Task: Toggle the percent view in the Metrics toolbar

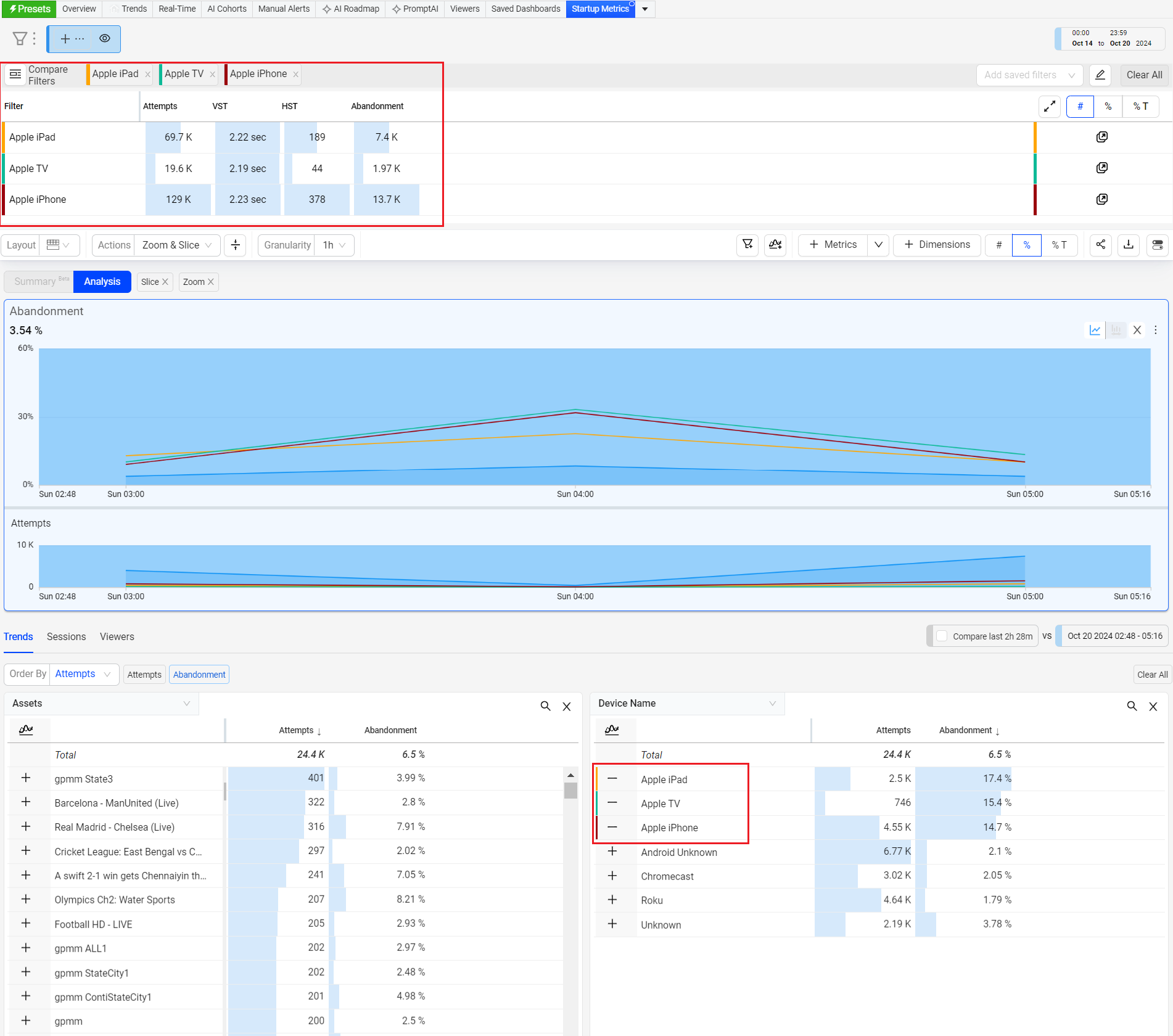Action: tap(1026, 245)
